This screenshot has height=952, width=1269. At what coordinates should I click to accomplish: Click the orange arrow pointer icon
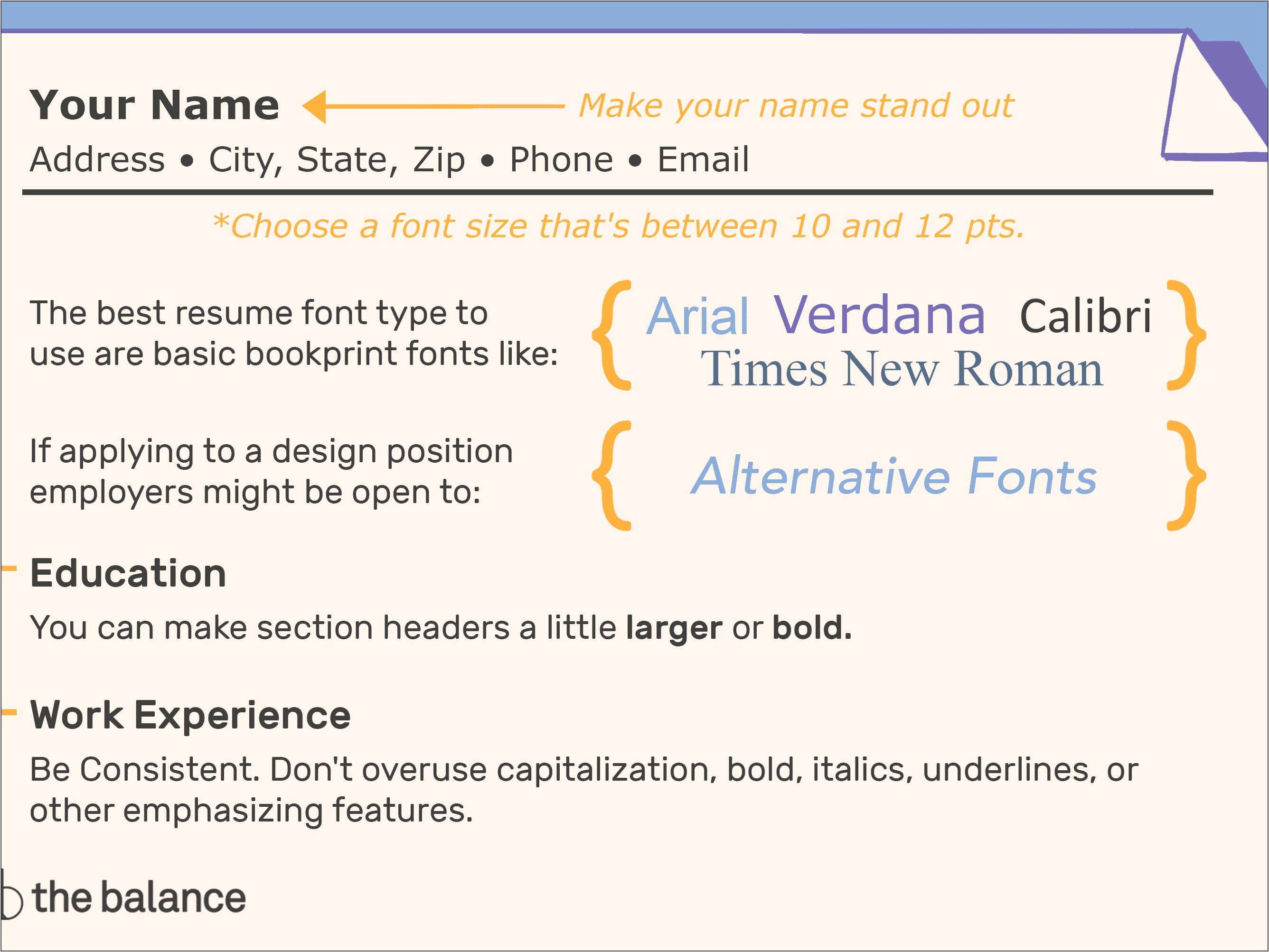[300, 108]
